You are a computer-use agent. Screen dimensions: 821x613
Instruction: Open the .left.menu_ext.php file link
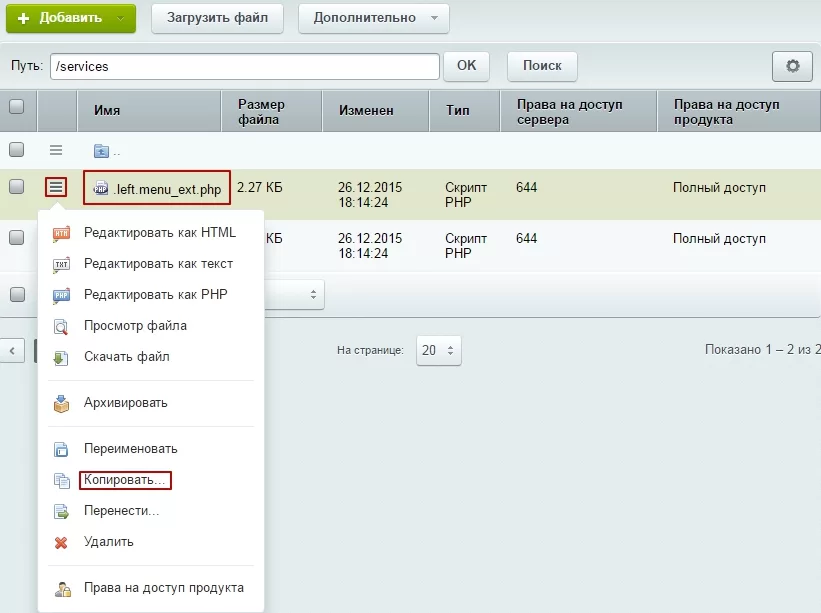point(168,190)
